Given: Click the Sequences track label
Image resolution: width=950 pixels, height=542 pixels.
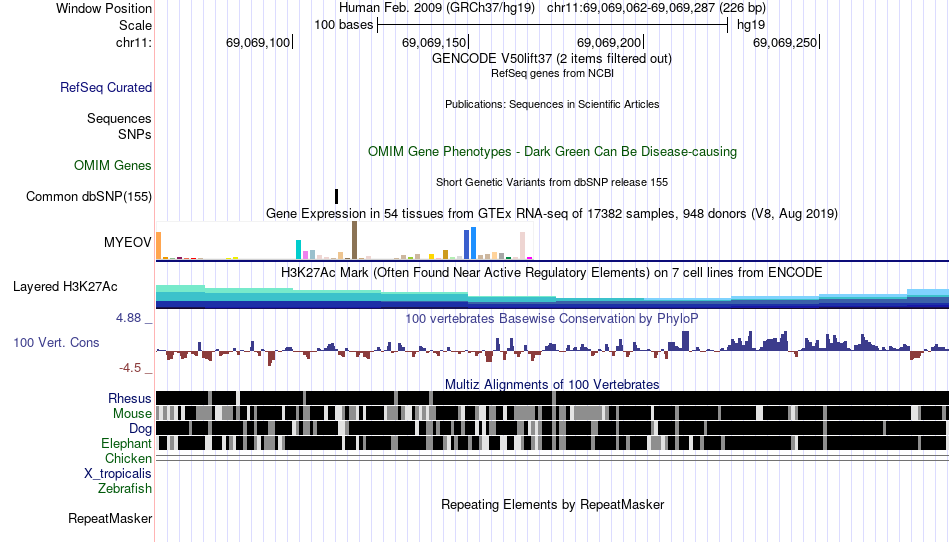Looking at the screenshot, I should click(119, 119).
